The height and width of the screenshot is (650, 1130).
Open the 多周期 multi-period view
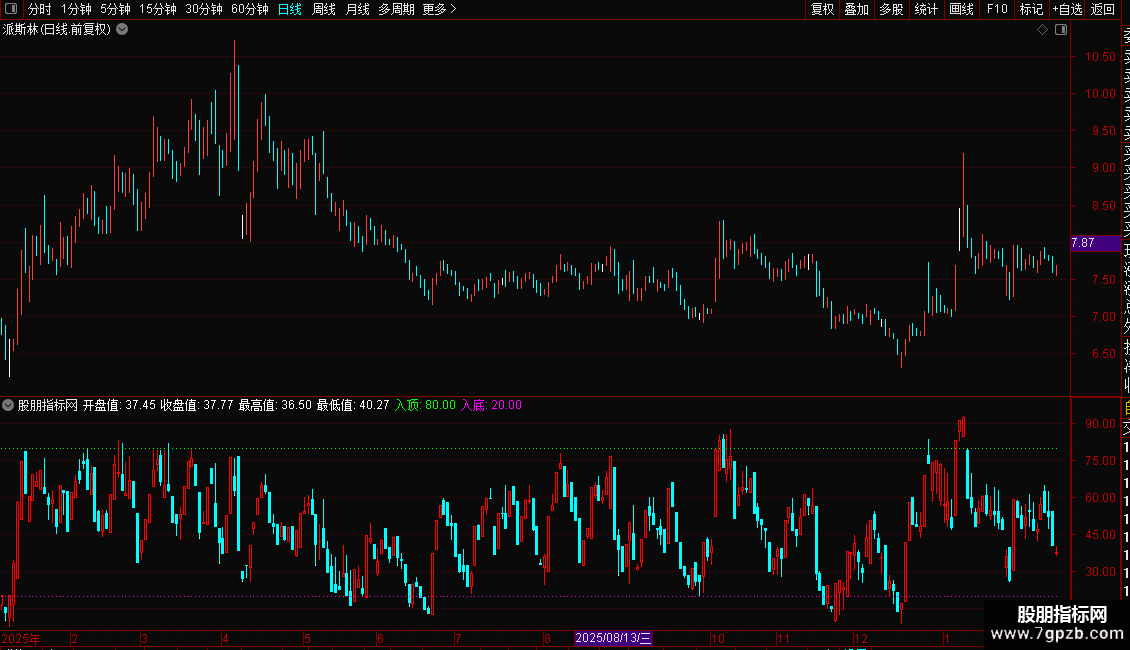point(396,9)
